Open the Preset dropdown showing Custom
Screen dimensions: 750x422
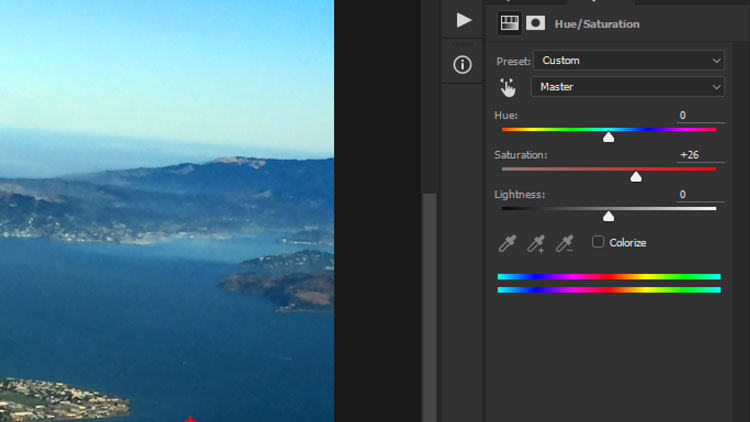tap(629, 61)
